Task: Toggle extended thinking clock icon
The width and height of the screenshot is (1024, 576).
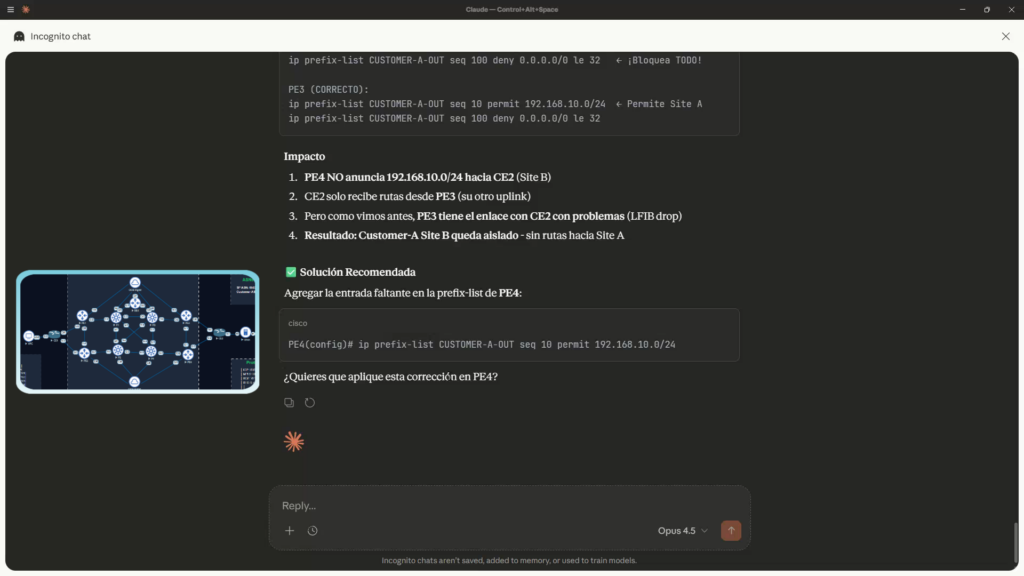Action: [x=313, y=531]
